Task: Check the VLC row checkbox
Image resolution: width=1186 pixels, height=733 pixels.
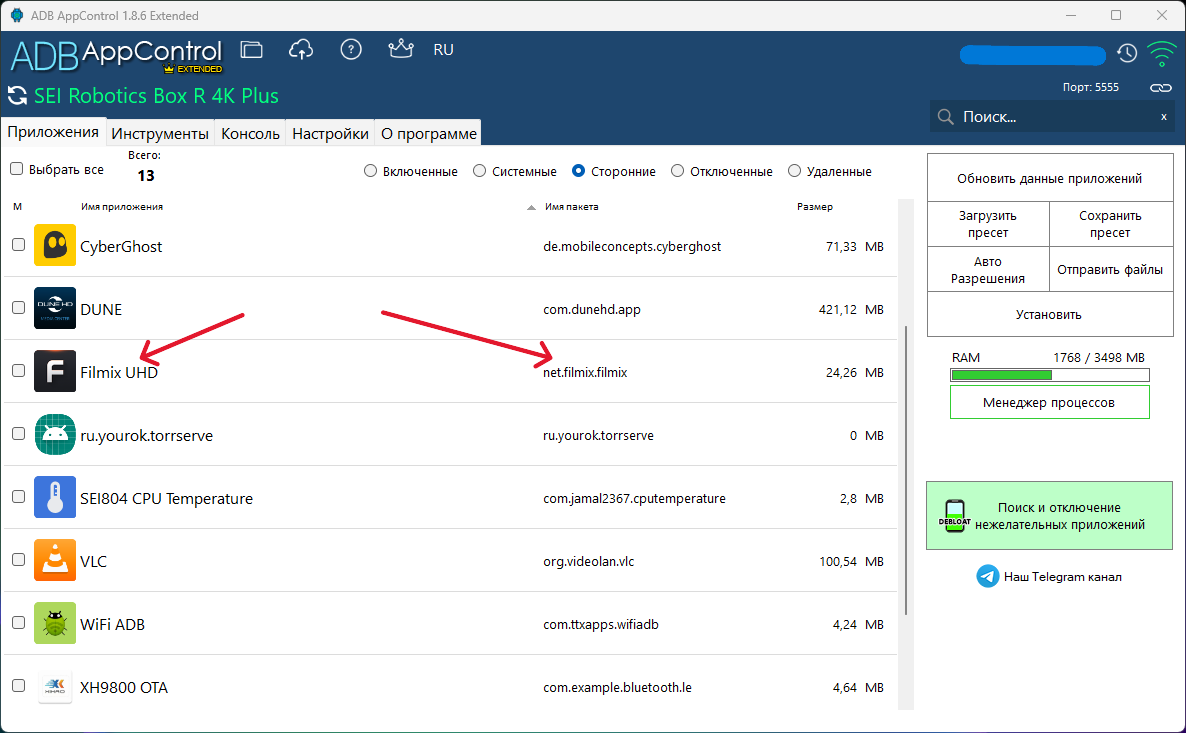Action: click(19, 559)
